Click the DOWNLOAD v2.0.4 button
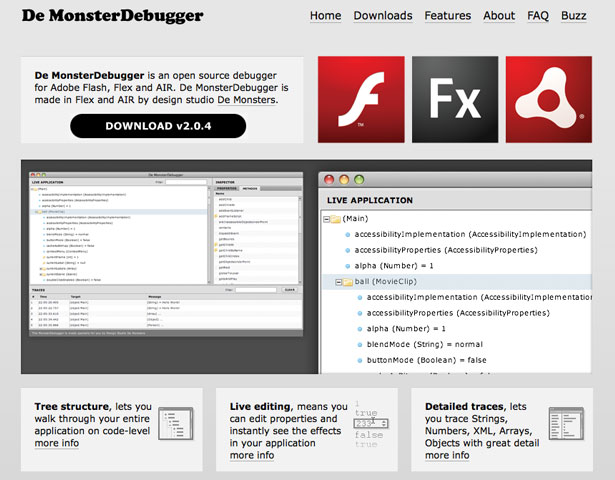 (158, 126)
